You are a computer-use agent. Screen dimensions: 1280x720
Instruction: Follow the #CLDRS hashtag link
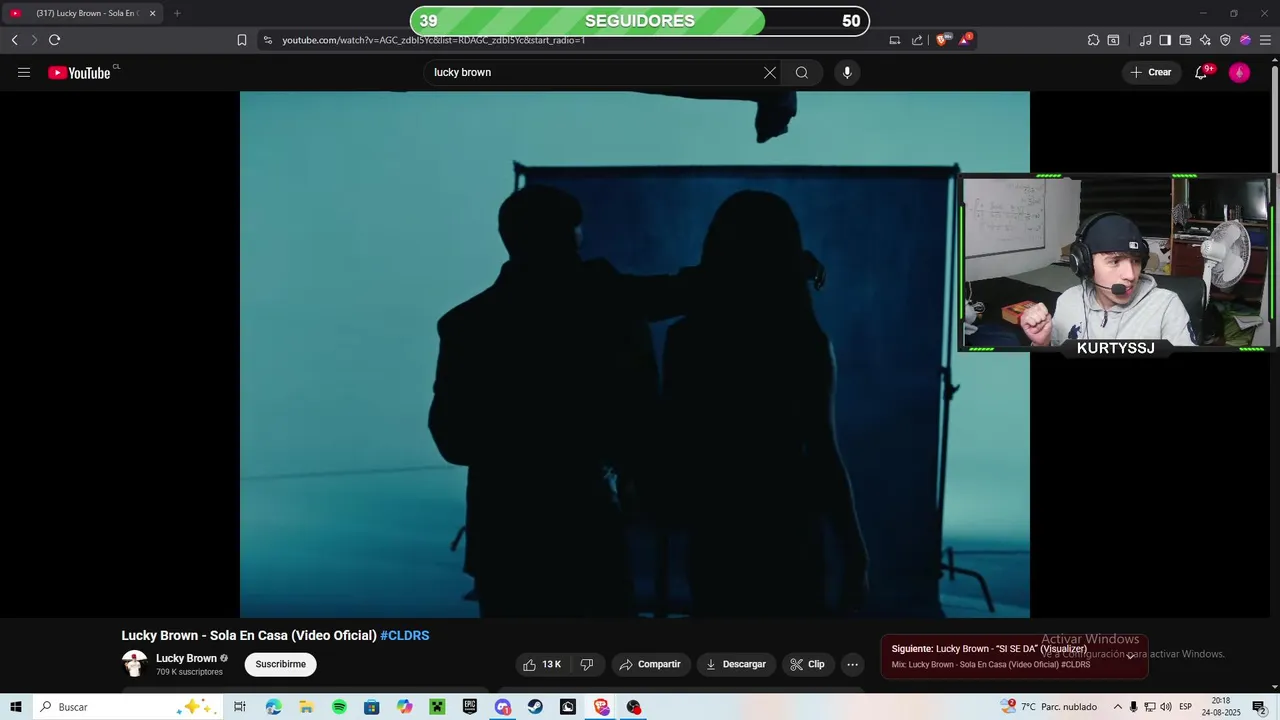point(405,635)
